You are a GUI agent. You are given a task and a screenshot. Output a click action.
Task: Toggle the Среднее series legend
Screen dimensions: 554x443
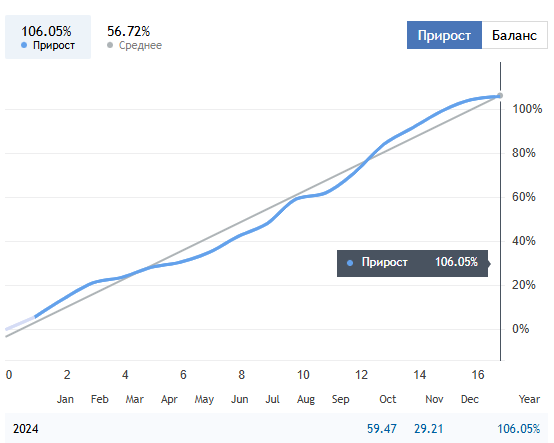click(134, 37)
